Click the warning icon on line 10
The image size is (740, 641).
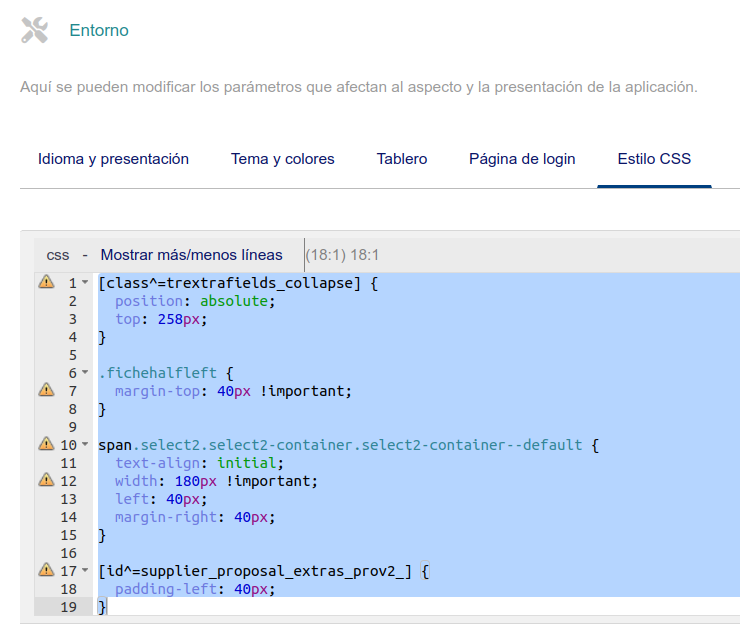[x=46, y=444]
